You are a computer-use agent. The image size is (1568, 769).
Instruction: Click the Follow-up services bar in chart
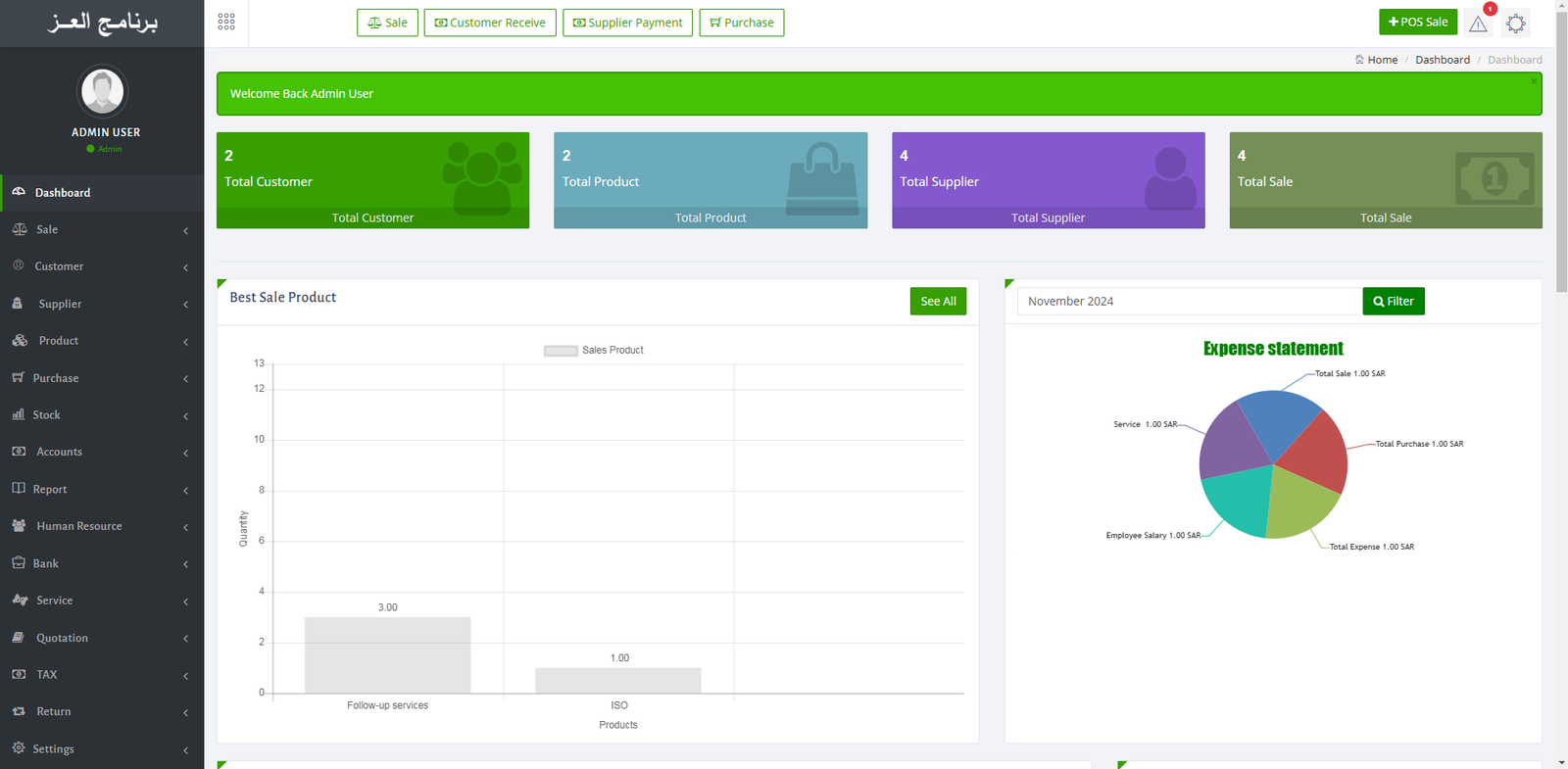[x=387, y=654]
